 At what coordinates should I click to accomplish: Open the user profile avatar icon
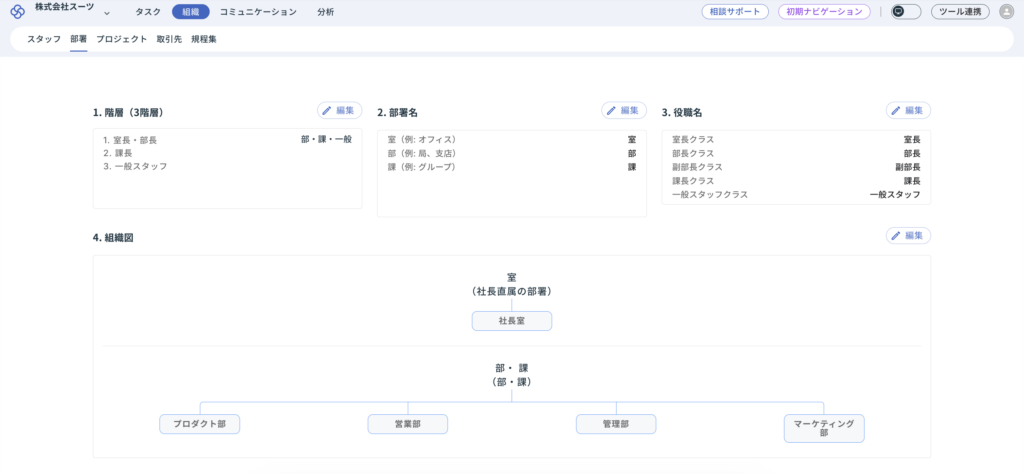coord(1006,12)
